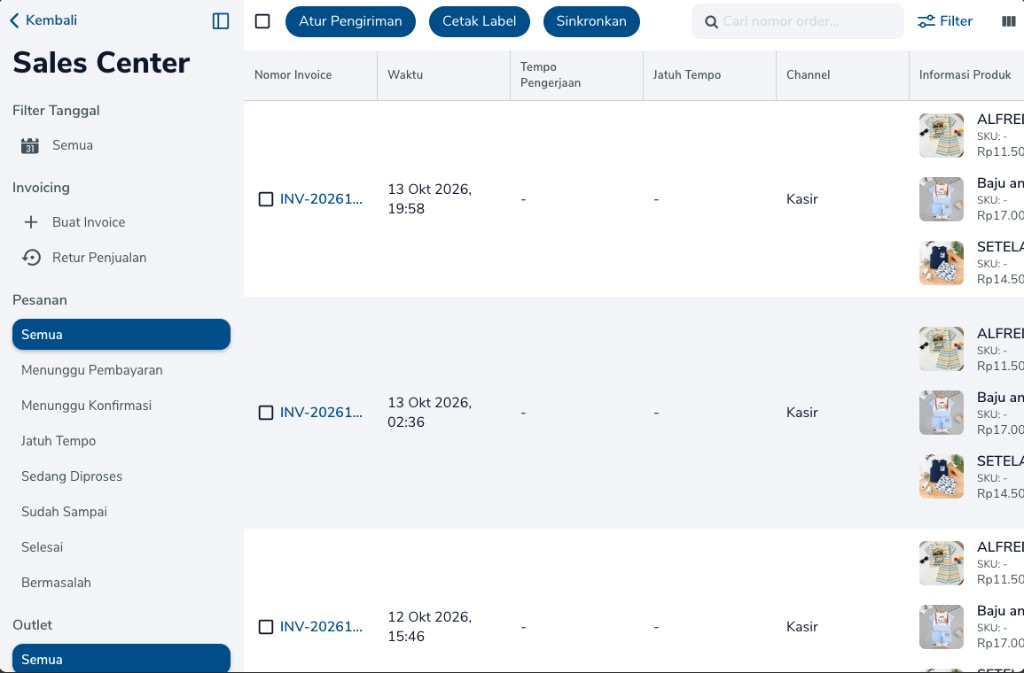
Task: Click the Filter sliders icon
Action: (926, 22)
